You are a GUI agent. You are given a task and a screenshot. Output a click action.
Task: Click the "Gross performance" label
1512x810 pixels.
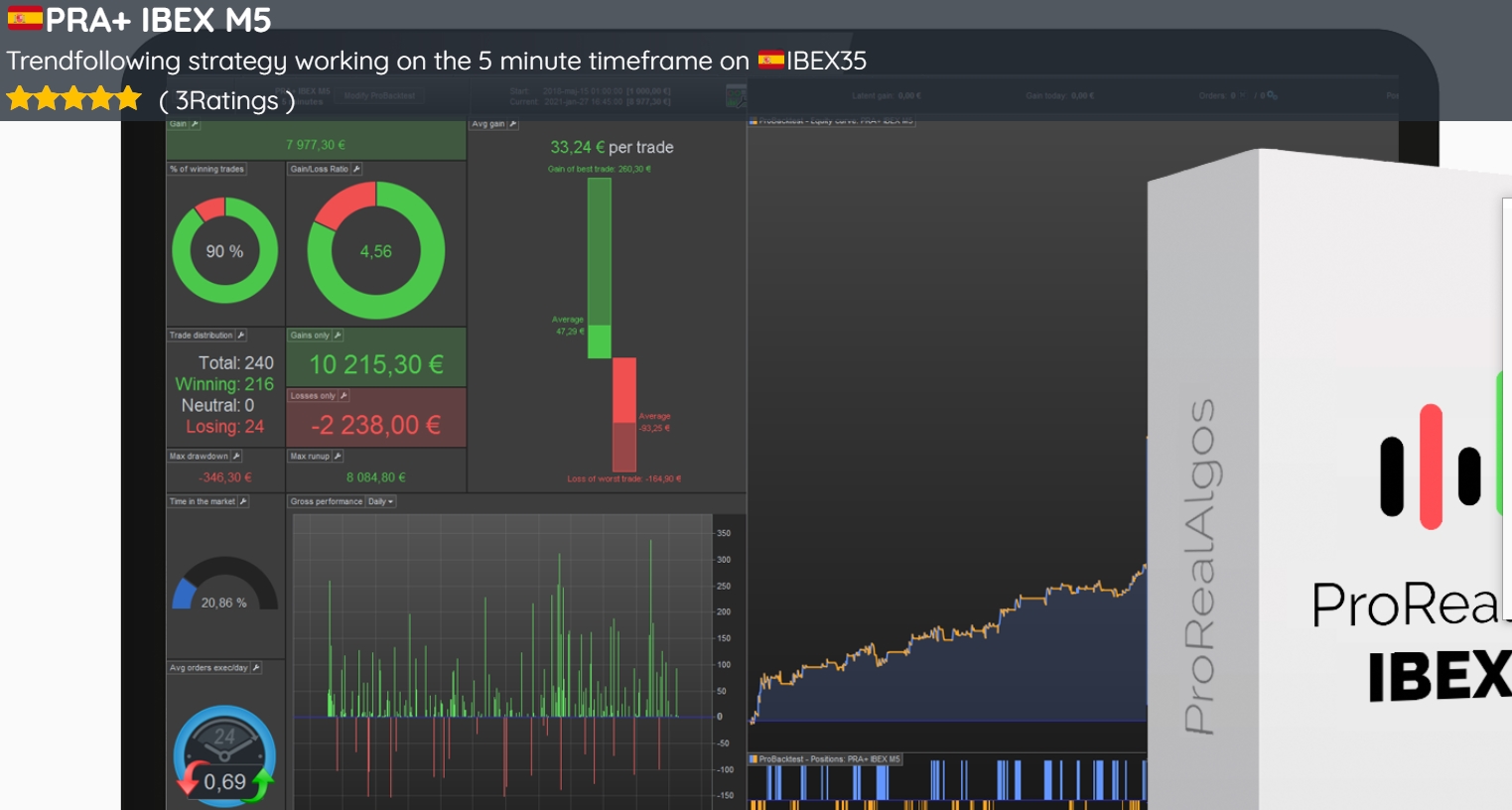tap(327, 501)
